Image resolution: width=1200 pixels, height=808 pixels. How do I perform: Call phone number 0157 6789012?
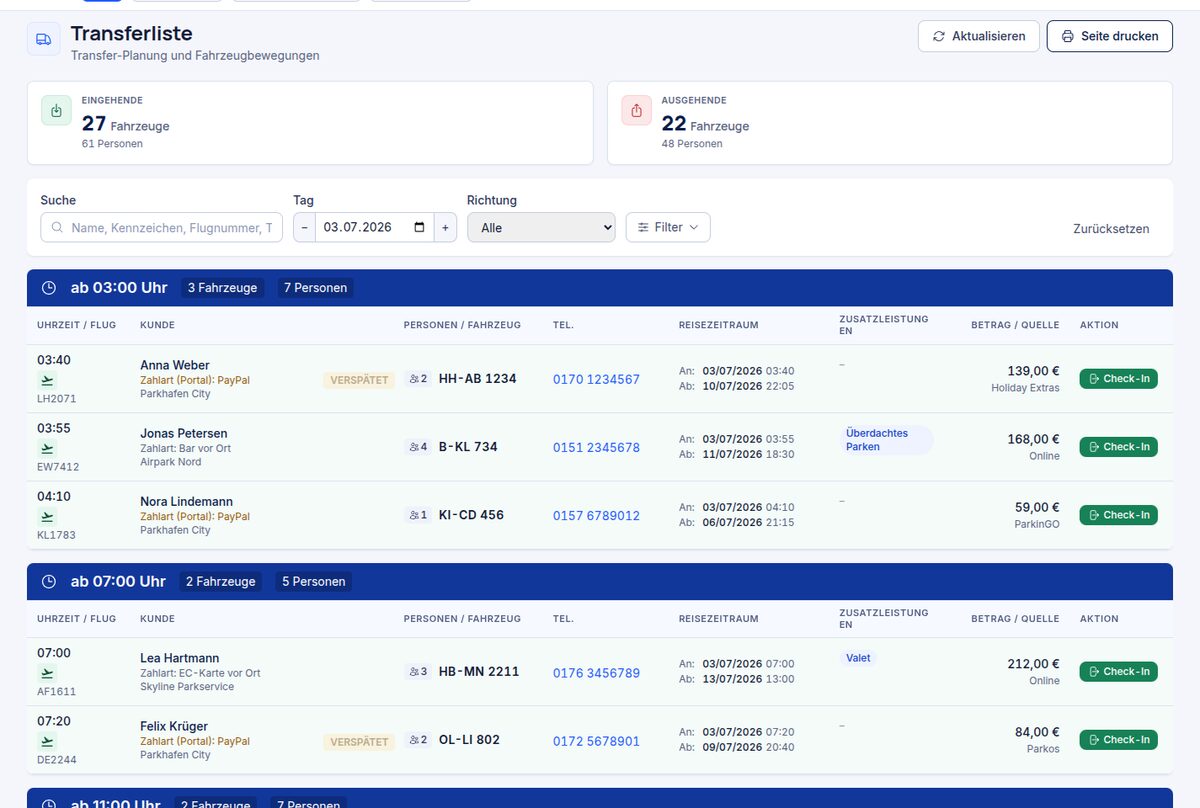click(596, 516)
